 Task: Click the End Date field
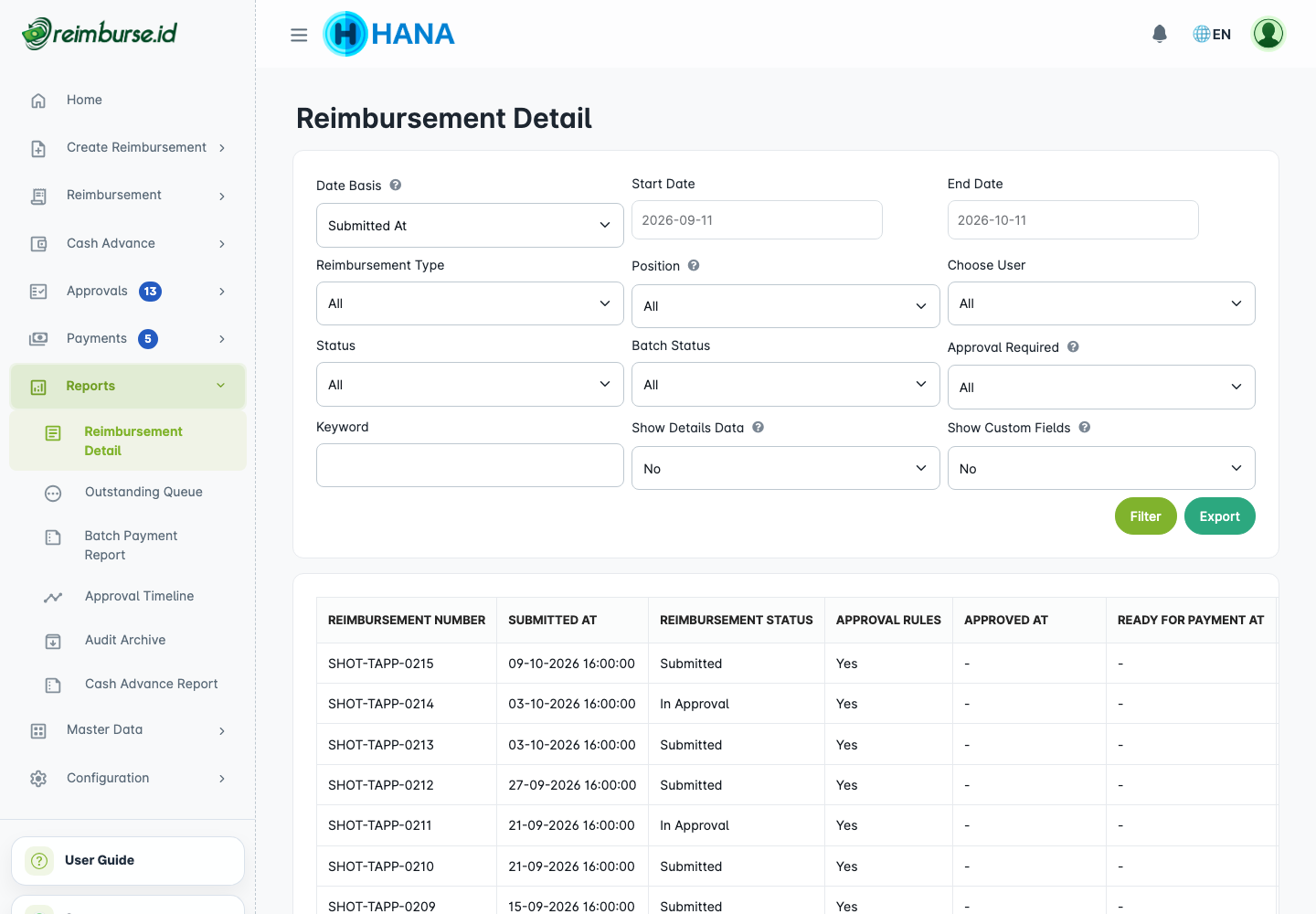tap(1073, 220)
